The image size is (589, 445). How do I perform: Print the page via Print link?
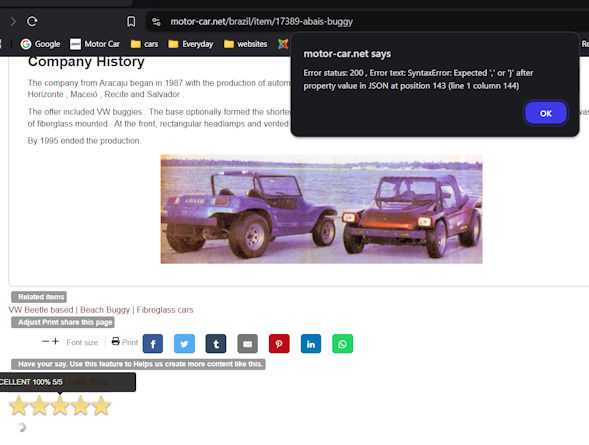pyautogui.click(x=125, y=342)
